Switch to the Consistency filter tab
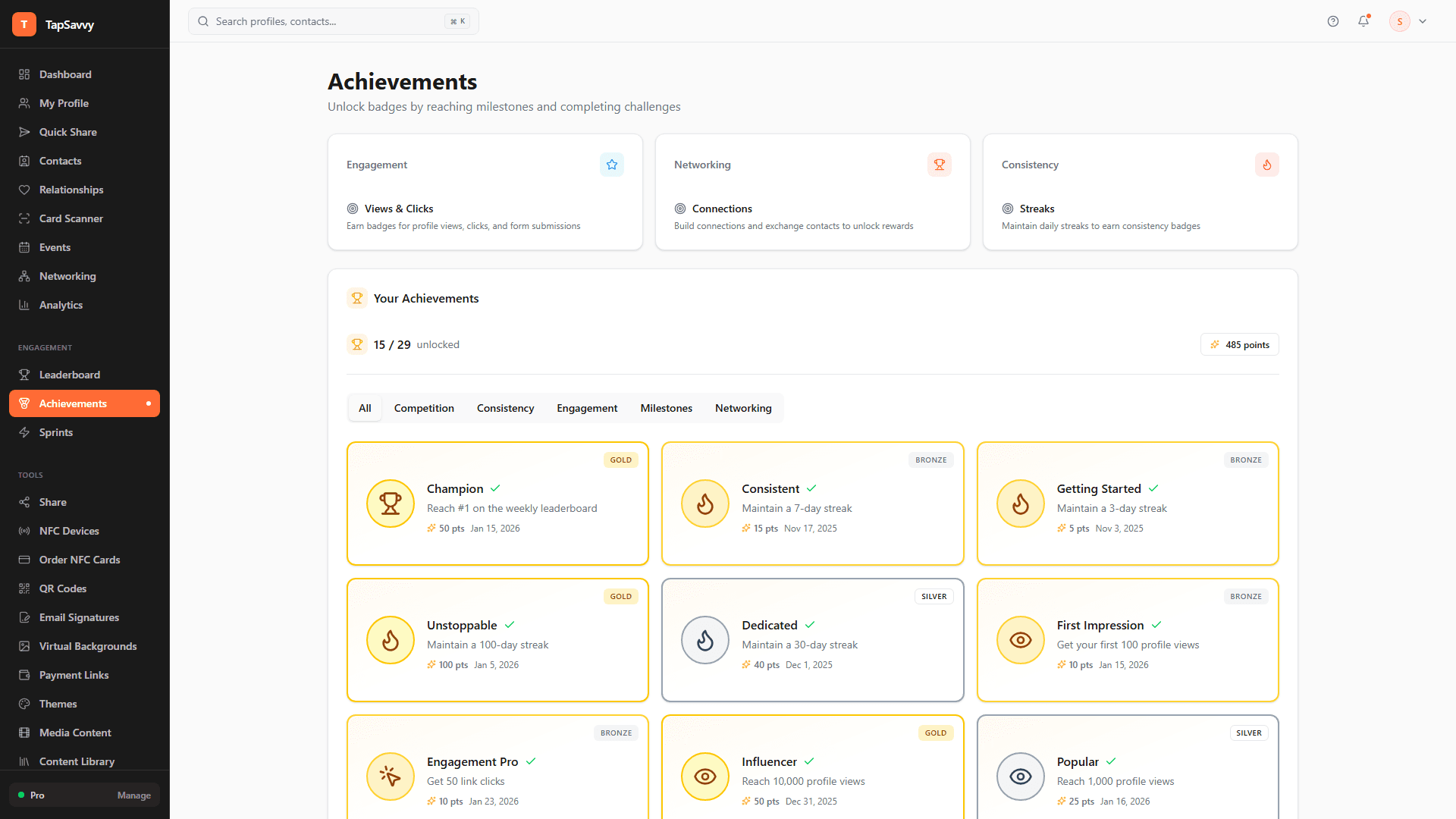This screenshot has width=1456, height=819. click(x=505, y=408)
